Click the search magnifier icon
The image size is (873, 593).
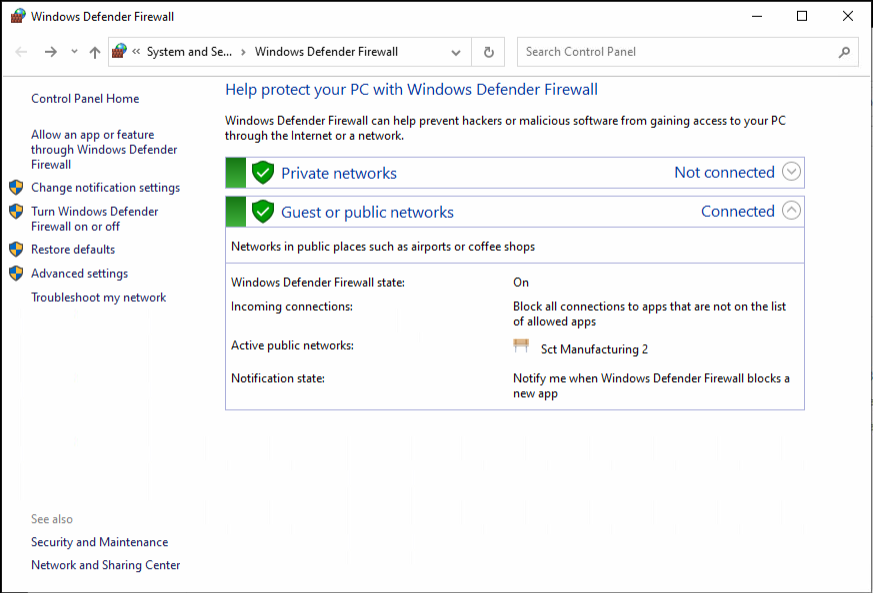point(844,52)
